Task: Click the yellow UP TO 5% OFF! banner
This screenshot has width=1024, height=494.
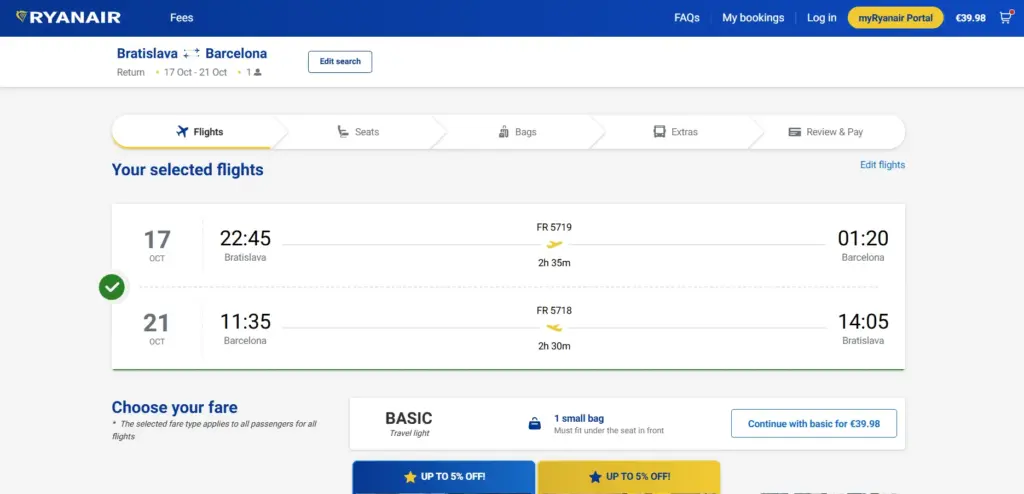Action: (629, 477)
